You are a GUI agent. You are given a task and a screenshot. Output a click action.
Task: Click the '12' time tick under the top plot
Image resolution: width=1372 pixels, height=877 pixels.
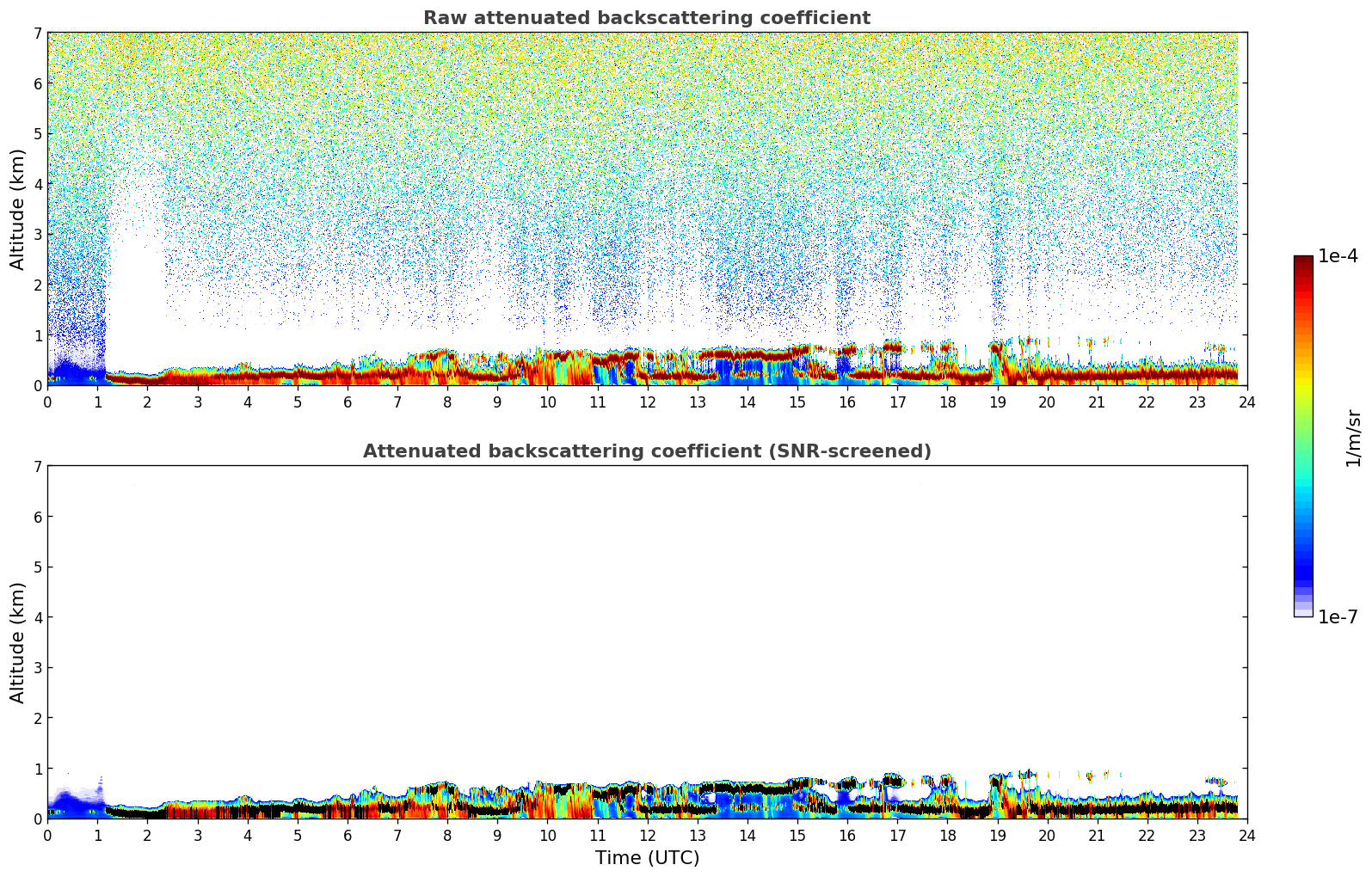click(x=647, y=402)
